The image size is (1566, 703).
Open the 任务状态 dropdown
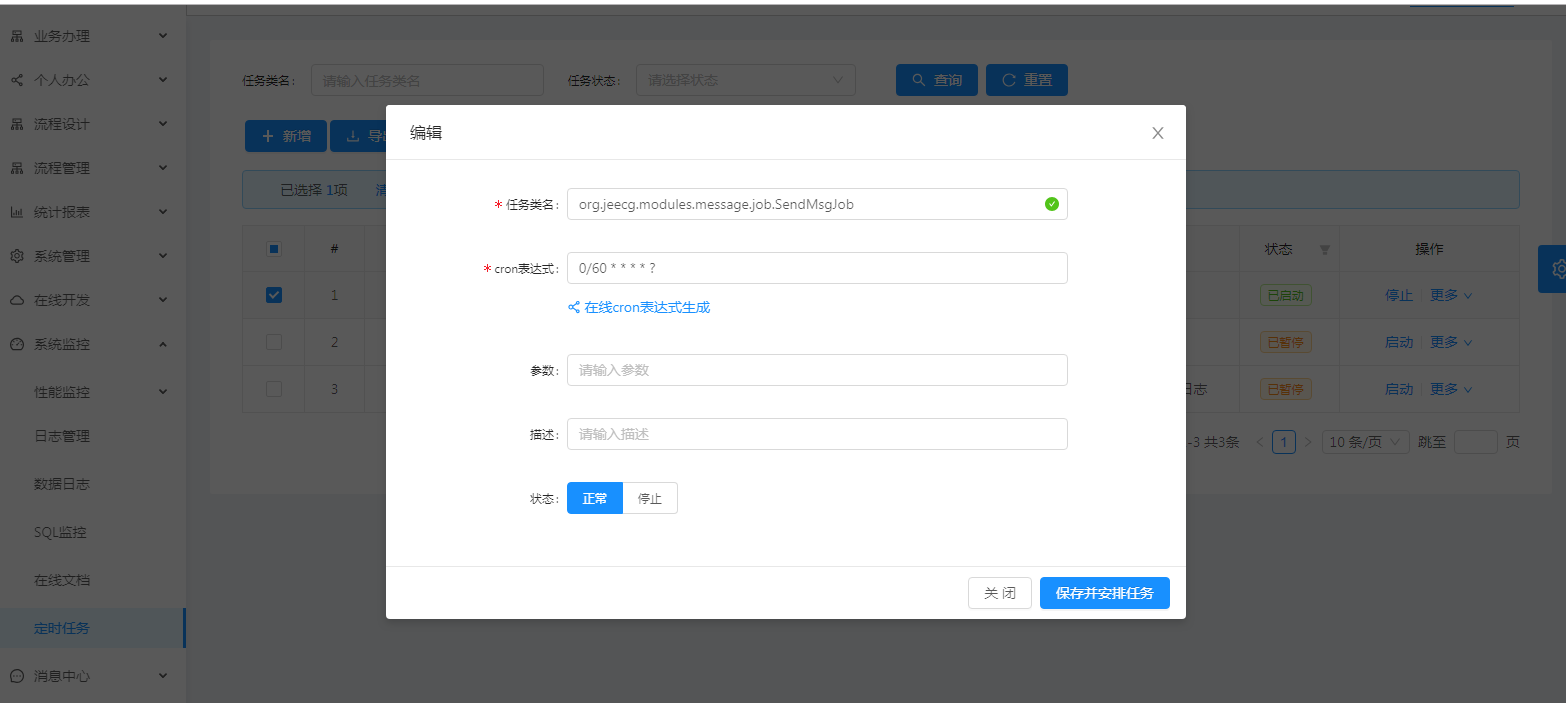(x=746, y=80)
